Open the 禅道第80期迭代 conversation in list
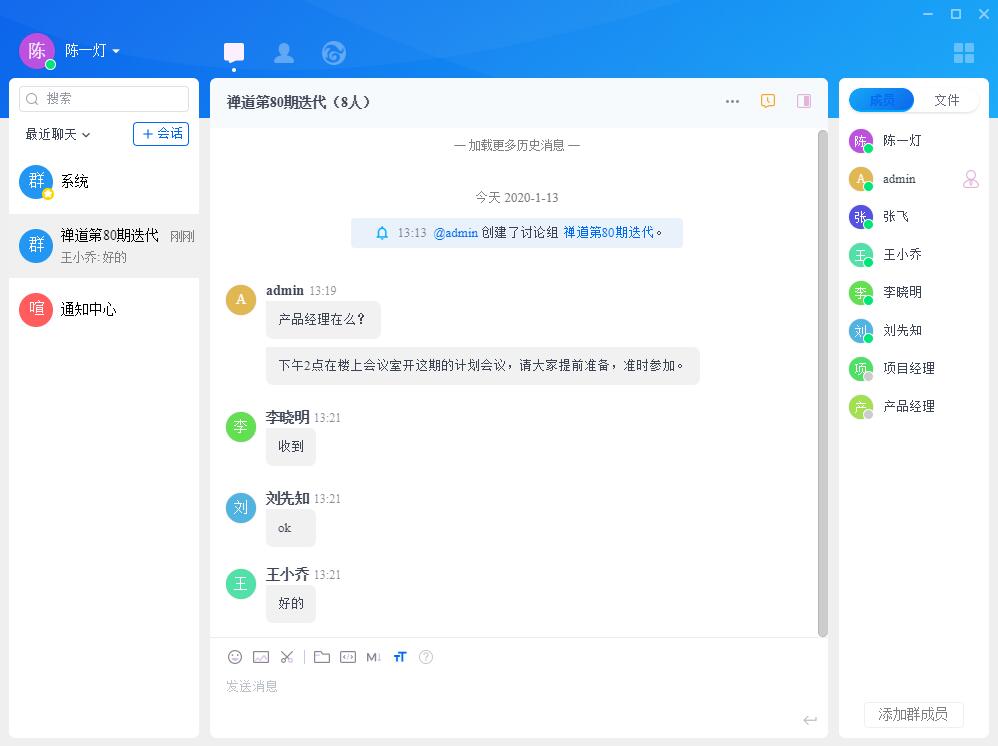 click(x=104, y=246)
